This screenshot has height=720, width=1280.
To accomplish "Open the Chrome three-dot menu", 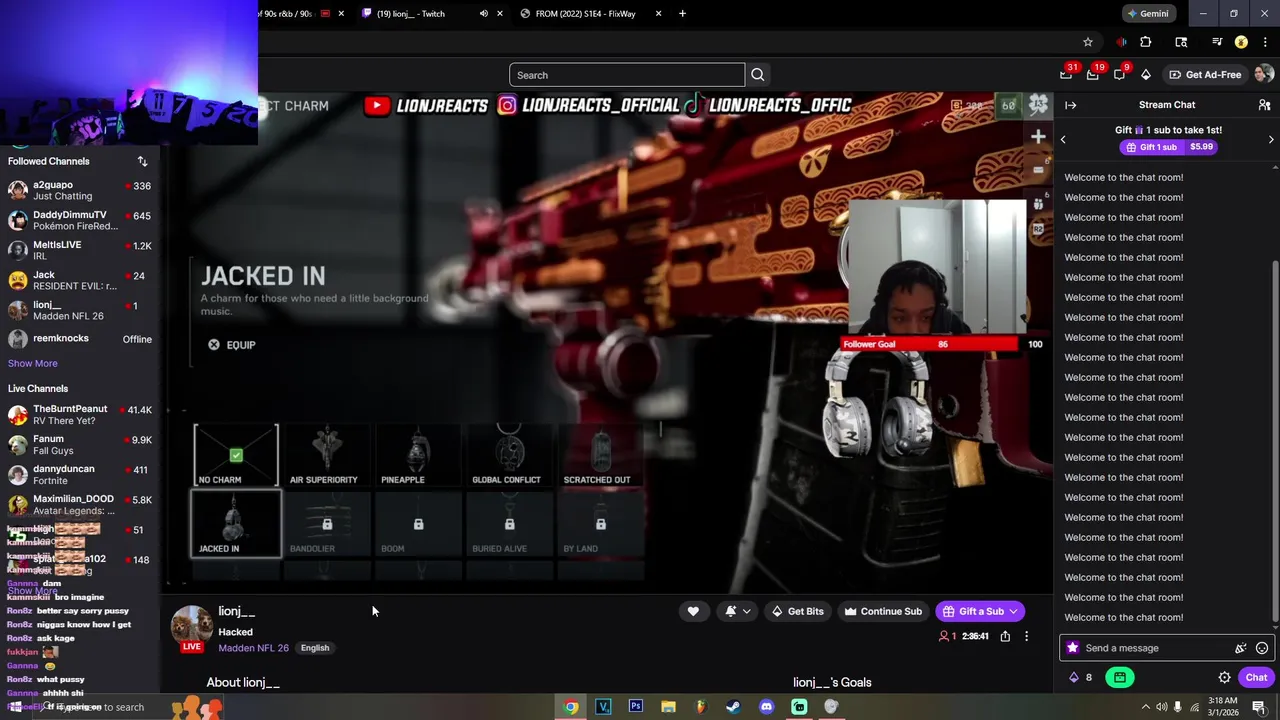I will pyautogui.click(x=1263, y=42).
